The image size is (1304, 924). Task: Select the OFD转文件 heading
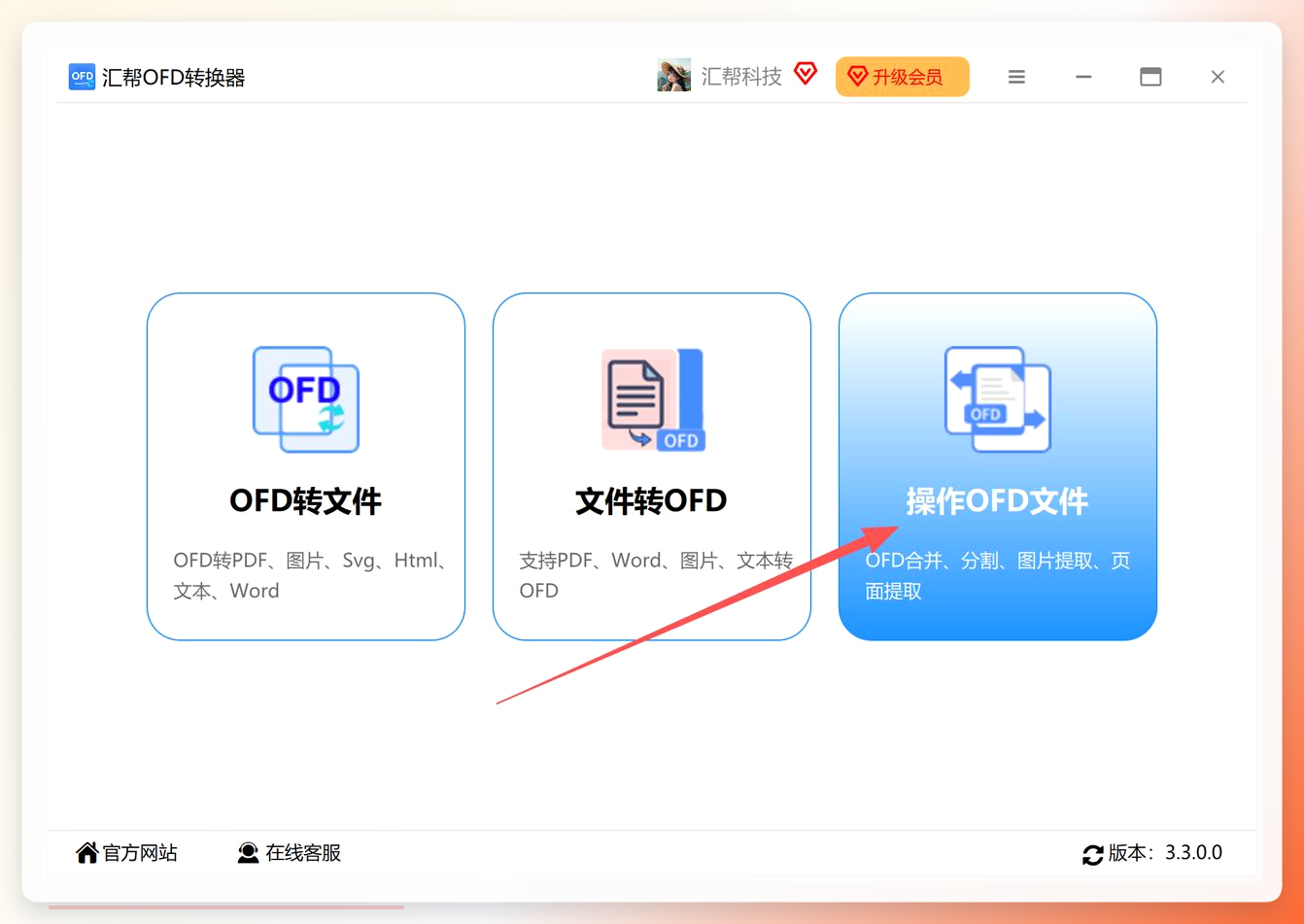click(306, 501)
